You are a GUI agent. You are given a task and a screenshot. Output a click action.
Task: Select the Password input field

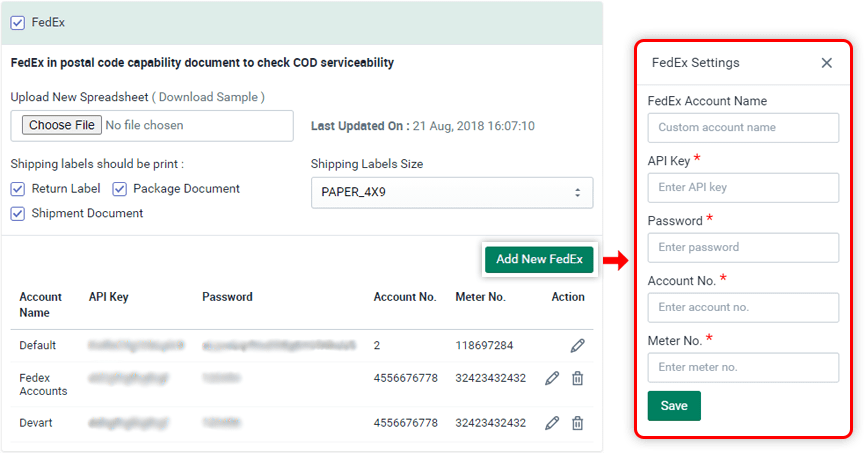pos(743,248)
